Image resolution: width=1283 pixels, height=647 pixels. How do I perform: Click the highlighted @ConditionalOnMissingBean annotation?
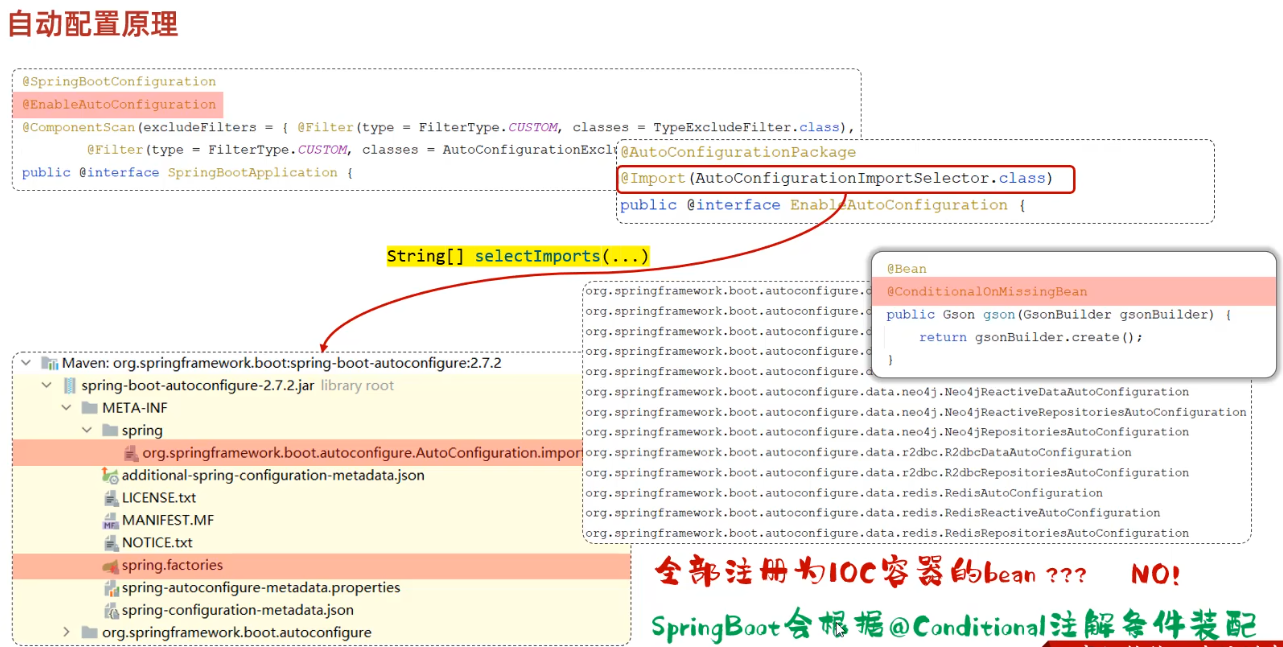tap(986, 292)
